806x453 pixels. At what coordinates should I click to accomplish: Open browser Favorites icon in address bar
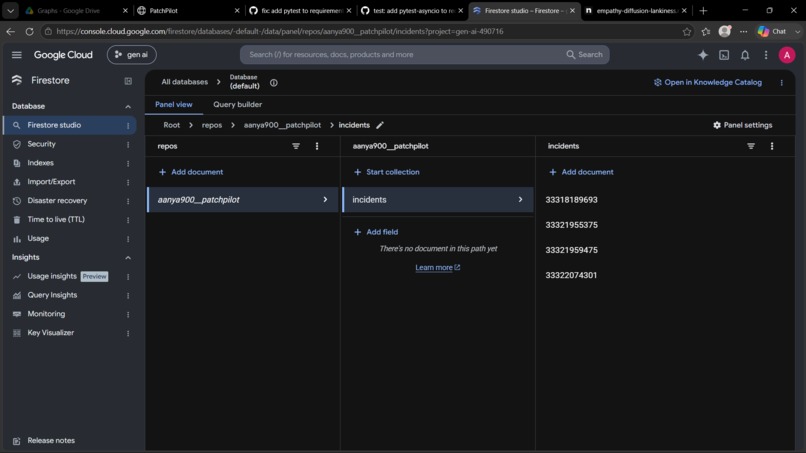pyautogui.click(x=706, y=31)
